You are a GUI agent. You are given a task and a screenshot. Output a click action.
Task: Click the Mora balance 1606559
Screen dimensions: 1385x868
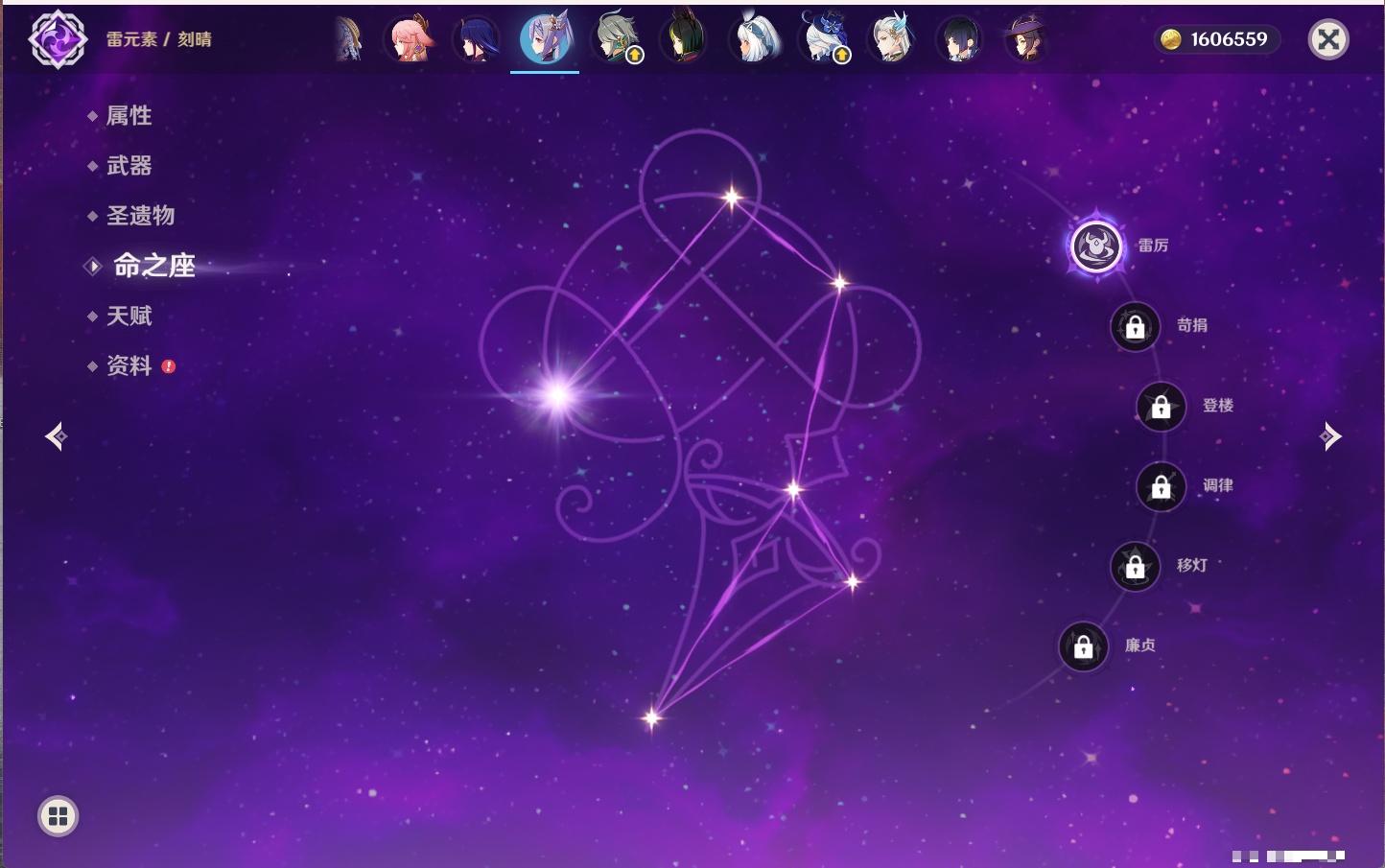pyautogui.click(x=1216, y=39)
